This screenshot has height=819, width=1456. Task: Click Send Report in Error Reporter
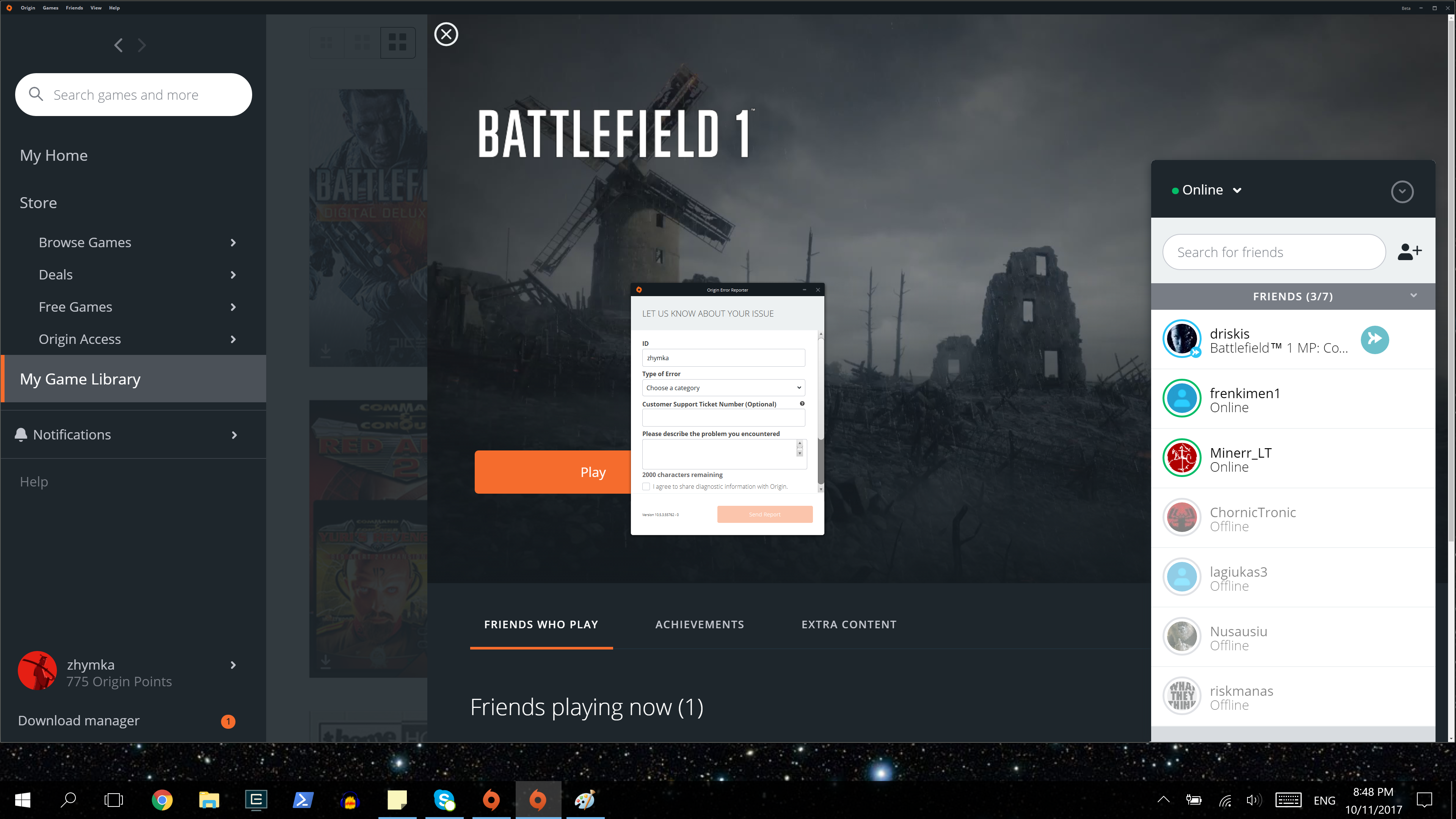765,515
